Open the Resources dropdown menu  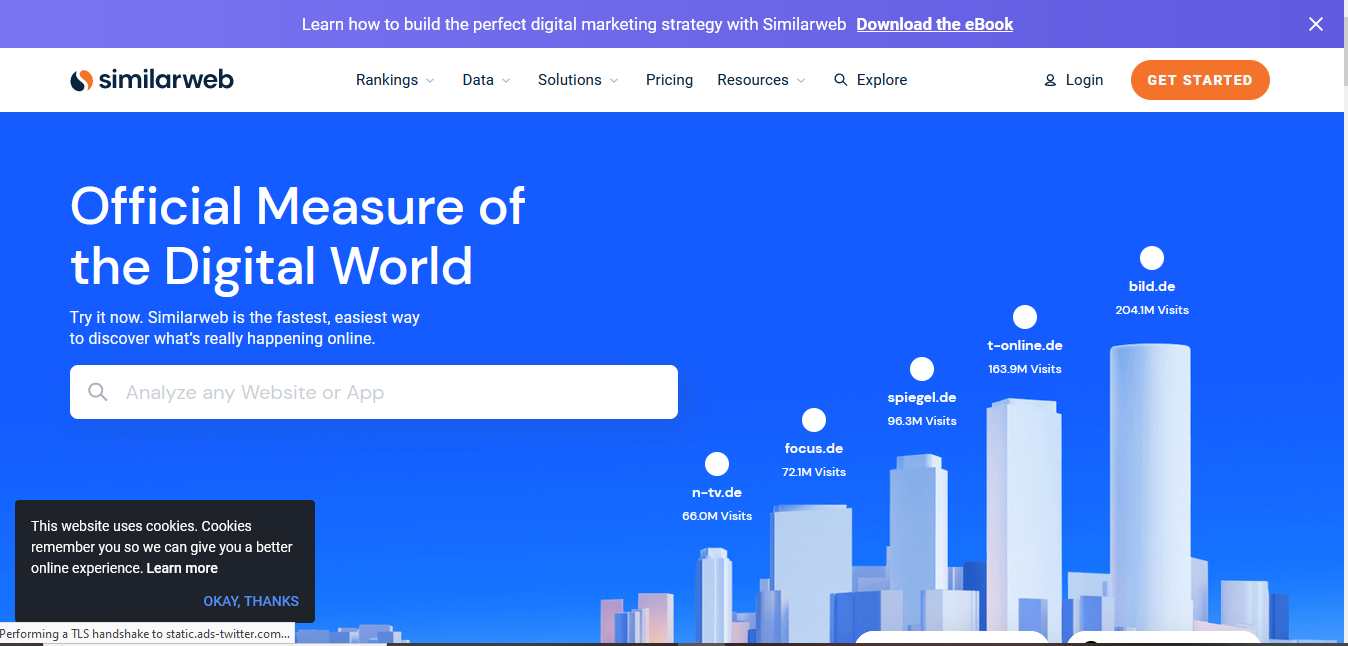click(x=761, y=80)
